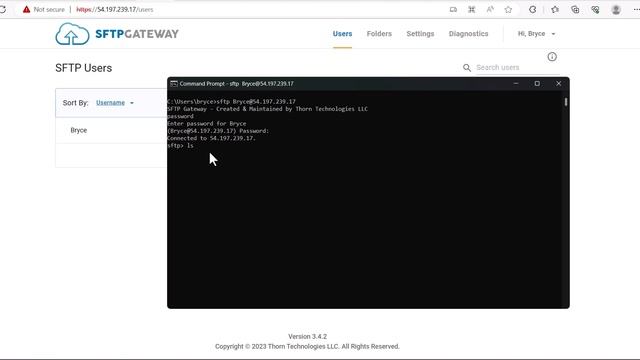Open the Sort By Username dropdown
Screen dimensions: 640x360
click(115, 103)
